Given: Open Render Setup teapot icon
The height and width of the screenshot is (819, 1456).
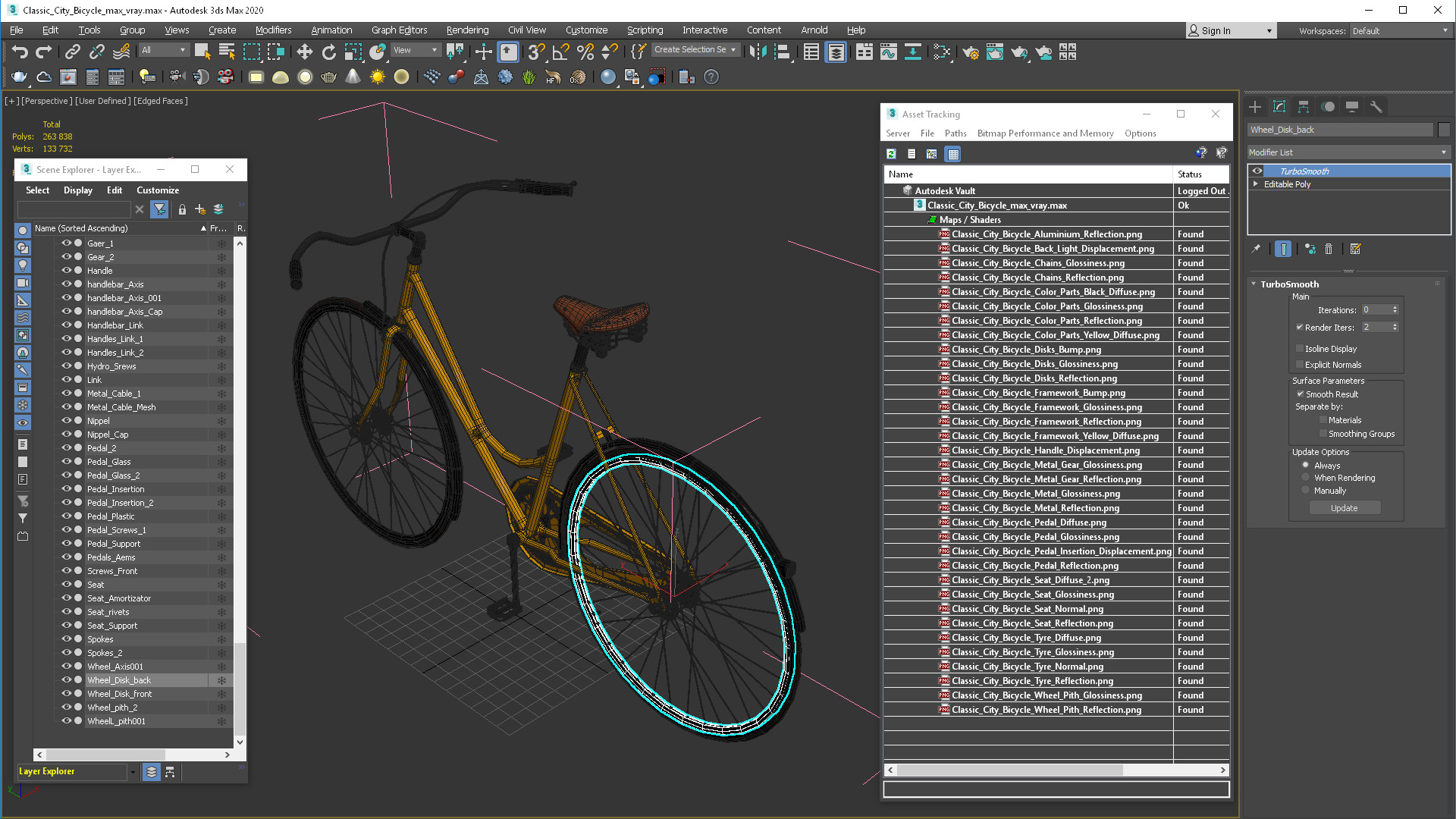Looking at the screenshot, I should tap(971, 52).
